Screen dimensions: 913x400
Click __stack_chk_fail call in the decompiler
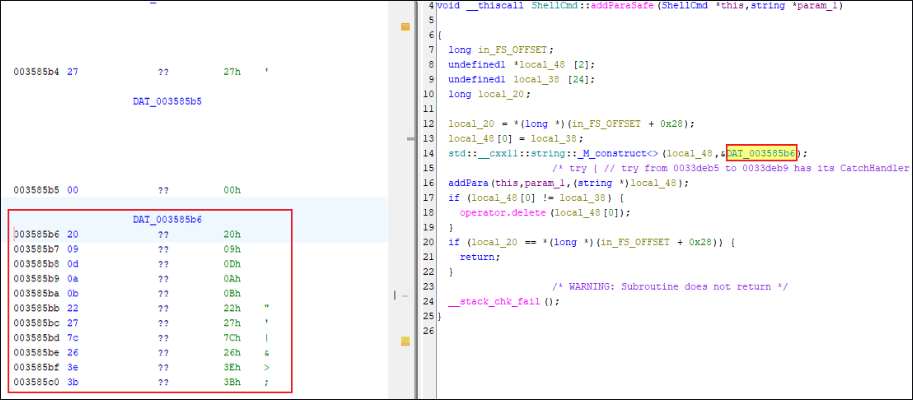coord(489,301)
